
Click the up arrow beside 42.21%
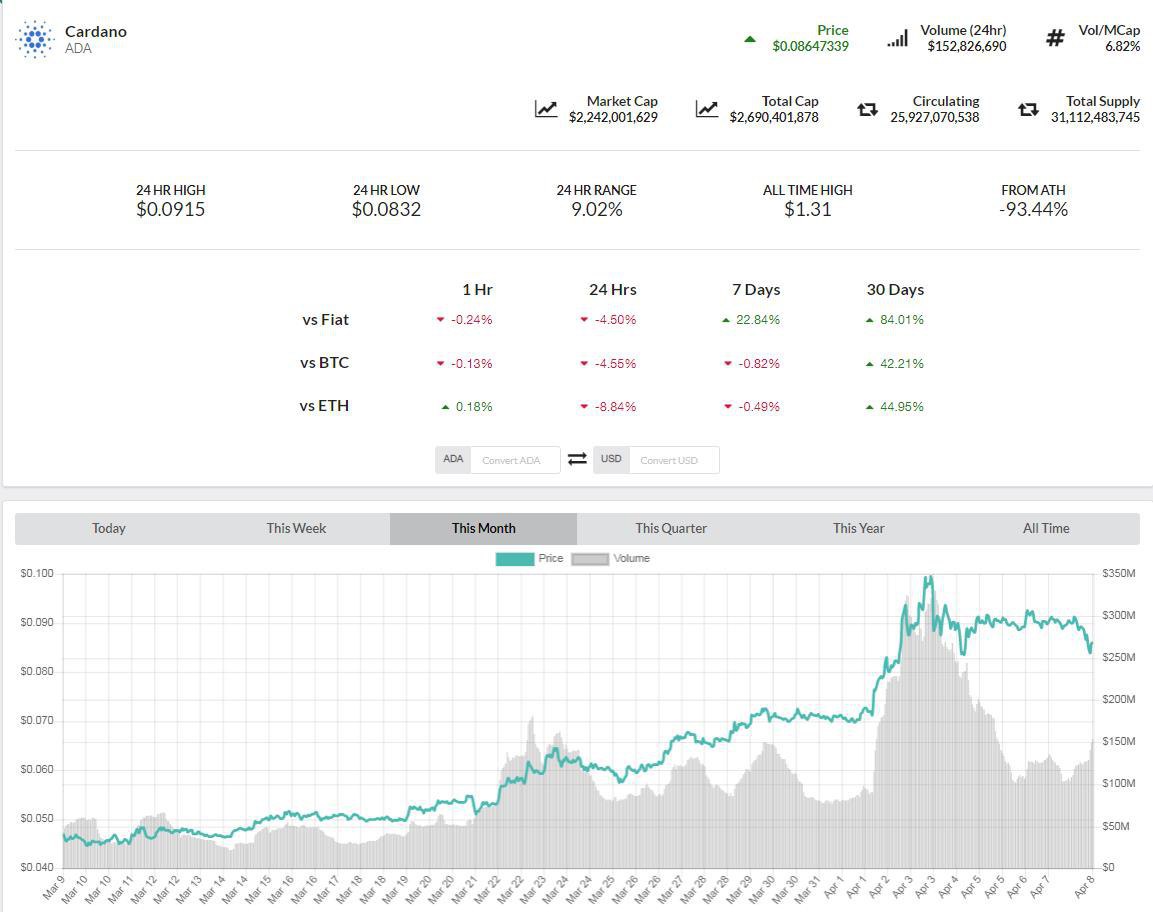[x=870, y=363]
